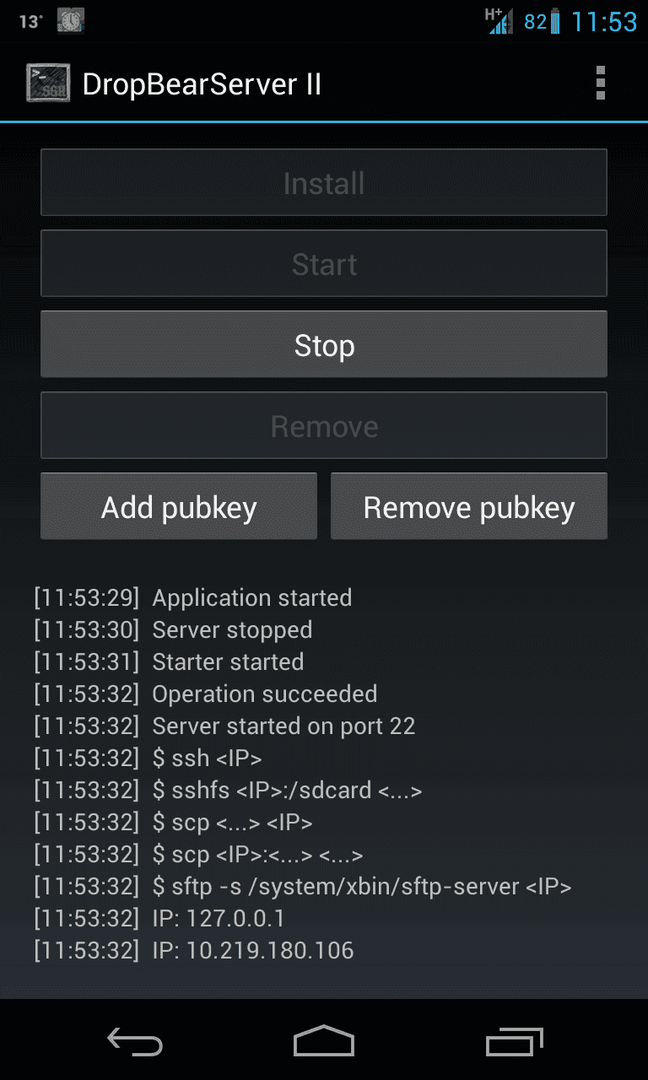Tap the Add pubkey button
The width and height of the screenshot is (648, 1080).
click(x=179, y=506)
